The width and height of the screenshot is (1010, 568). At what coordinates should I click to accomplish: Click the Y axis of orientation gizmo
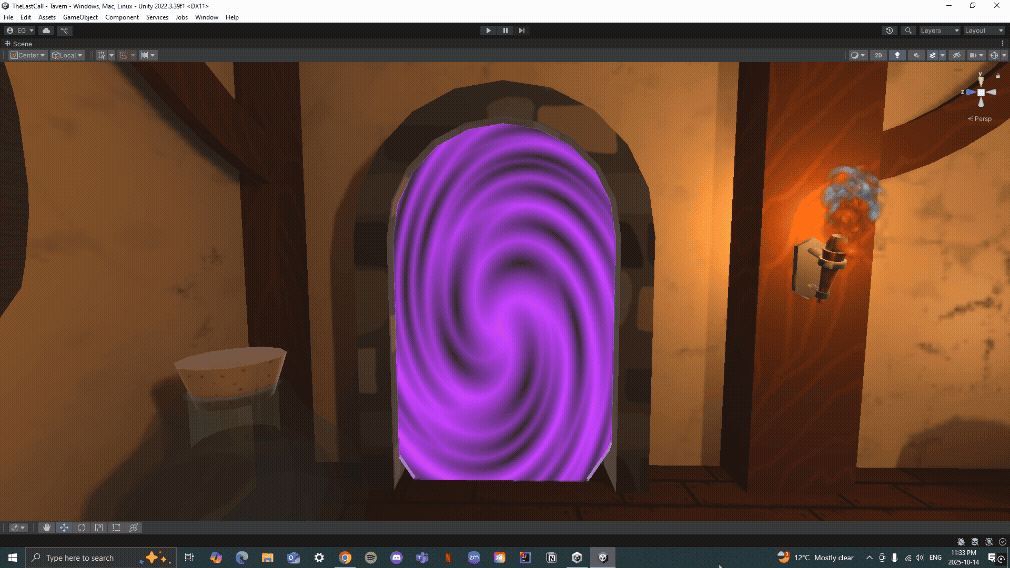pyautogui.click(x=981, y=79)
